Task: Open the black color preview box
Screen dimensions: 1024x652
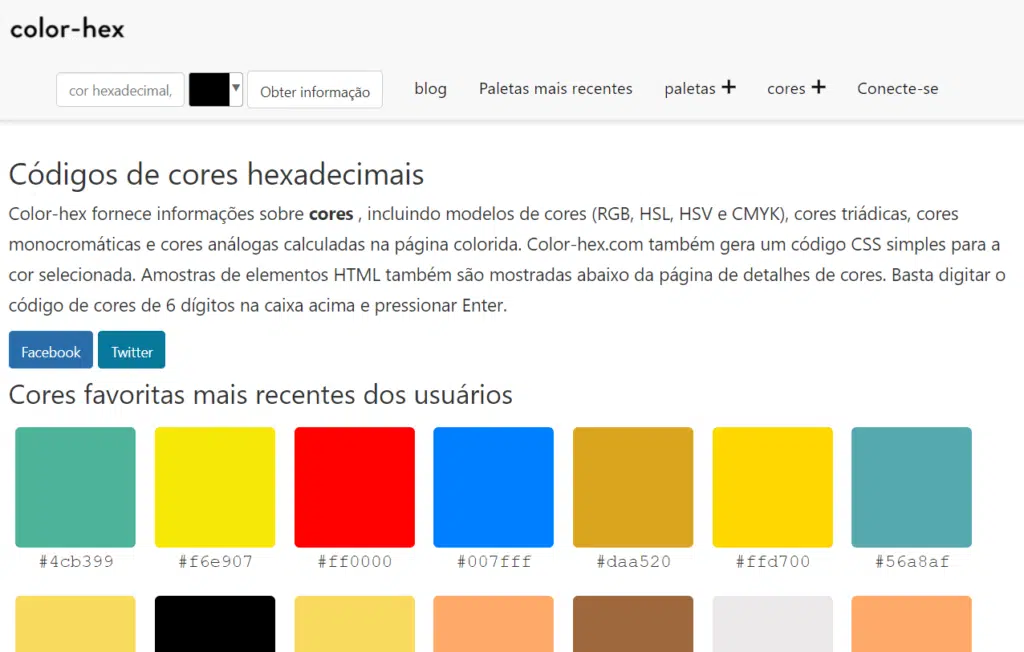Action: (210, 90)
